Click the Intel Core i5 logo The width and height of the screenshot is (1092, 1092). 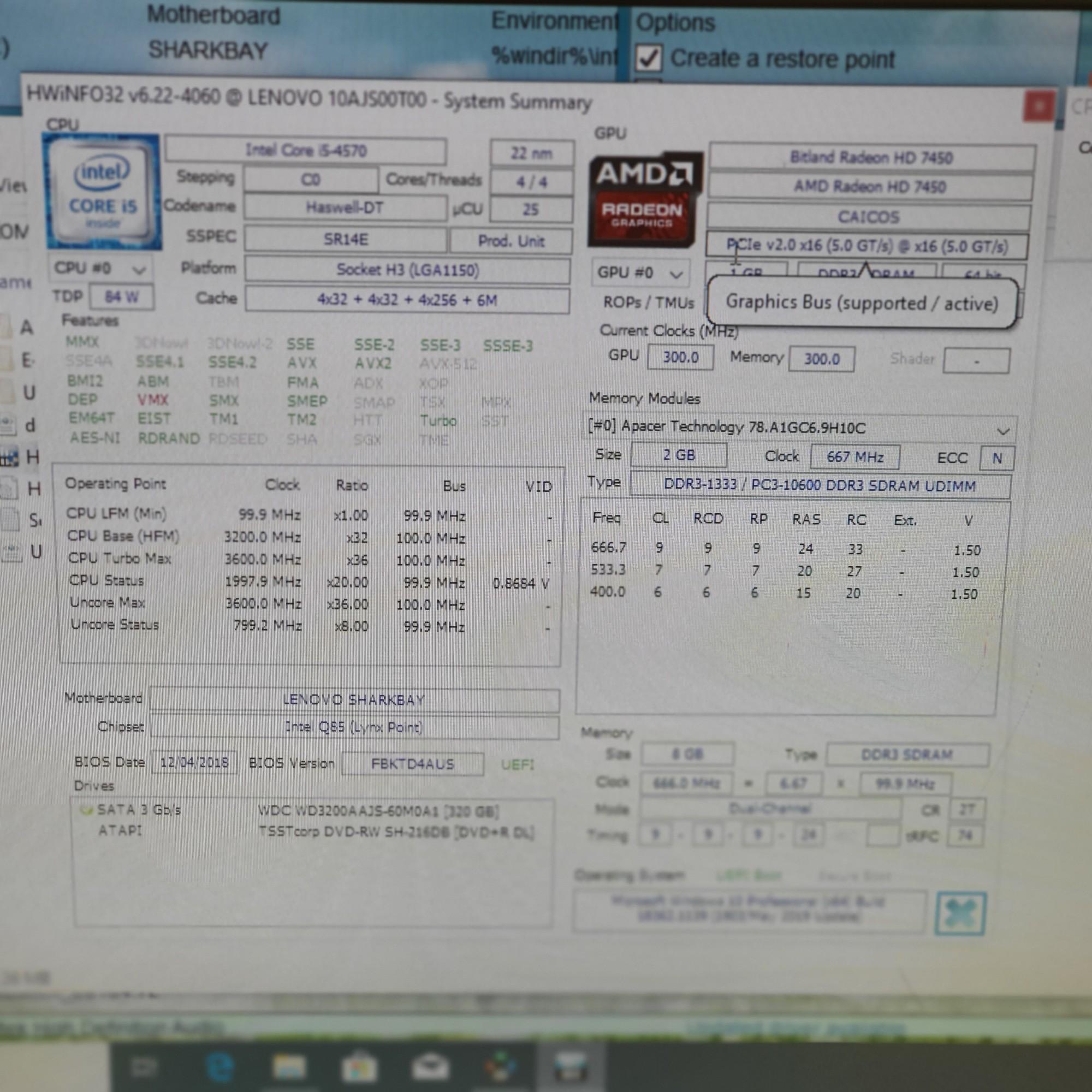pos(102,192)
